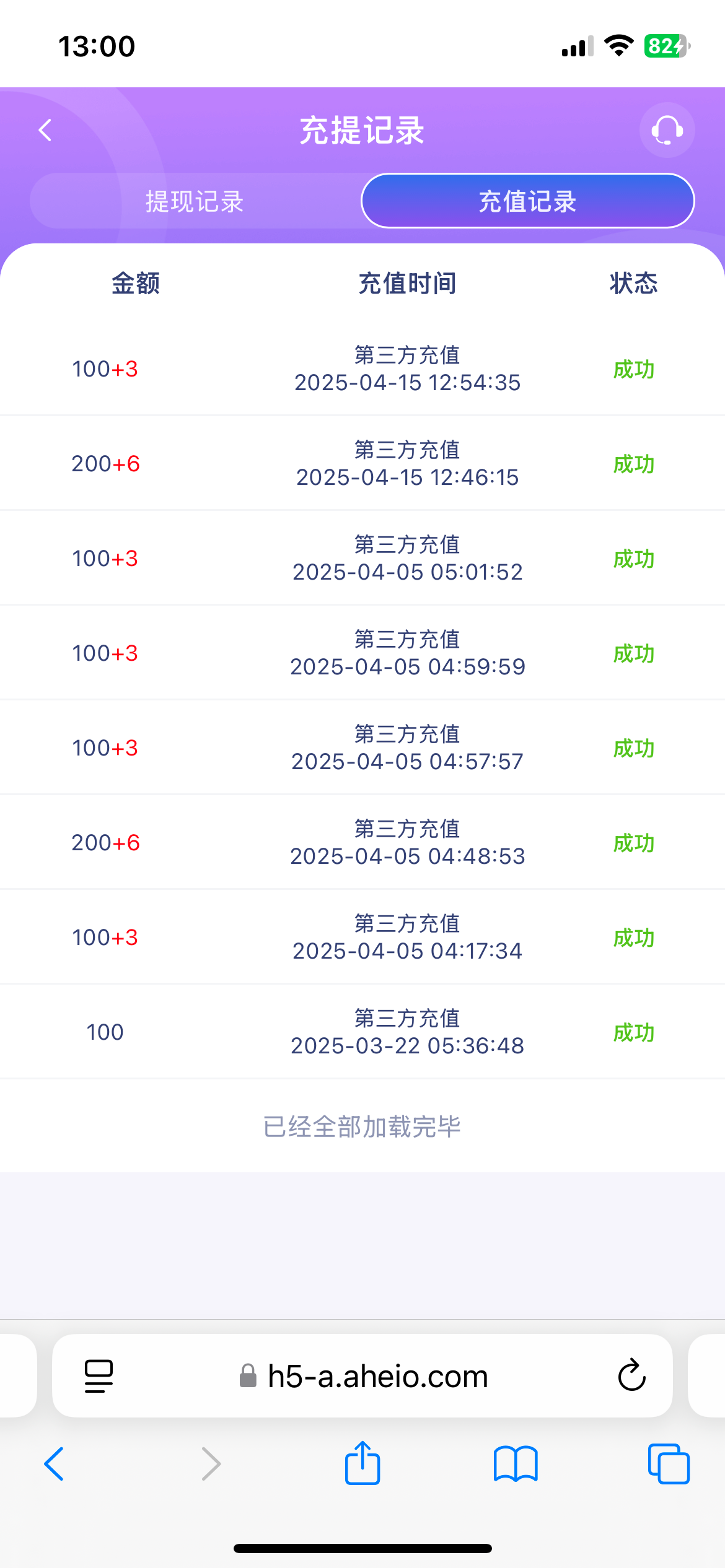Show open Safari tabs overview
Viewport: 725px width, 1568px height.
[668, 1464]
